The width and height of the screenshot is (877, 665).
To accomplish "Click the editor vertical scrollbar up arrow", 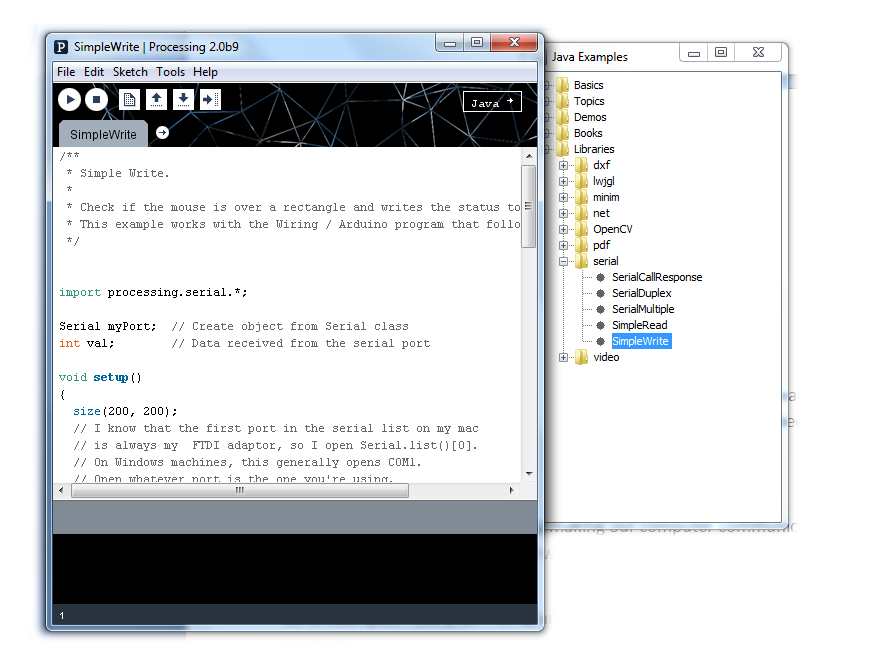I will (x=529, y=156).
